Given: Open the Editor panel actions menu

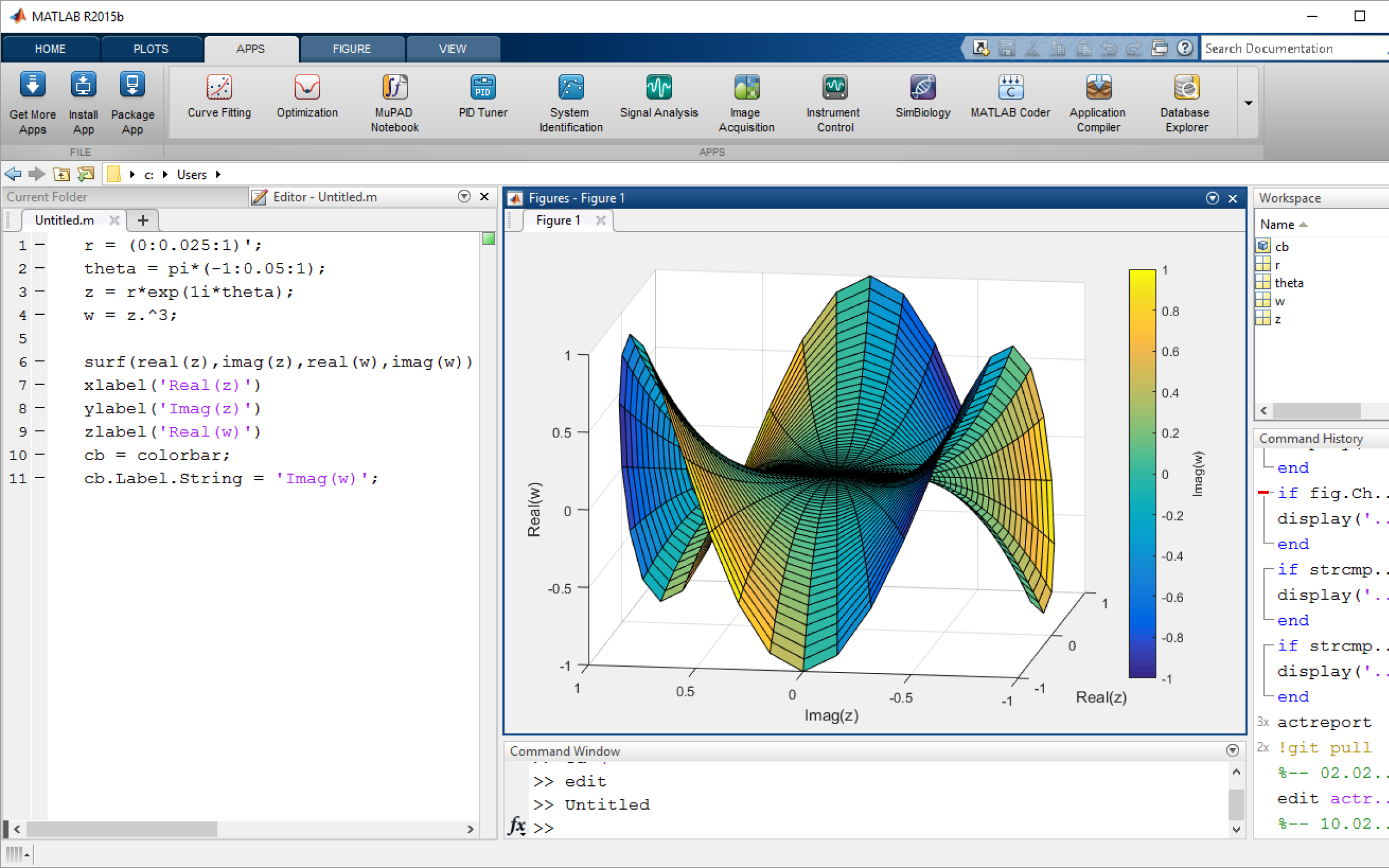Looking at the screenshot, I should click(x=464, y=197).
